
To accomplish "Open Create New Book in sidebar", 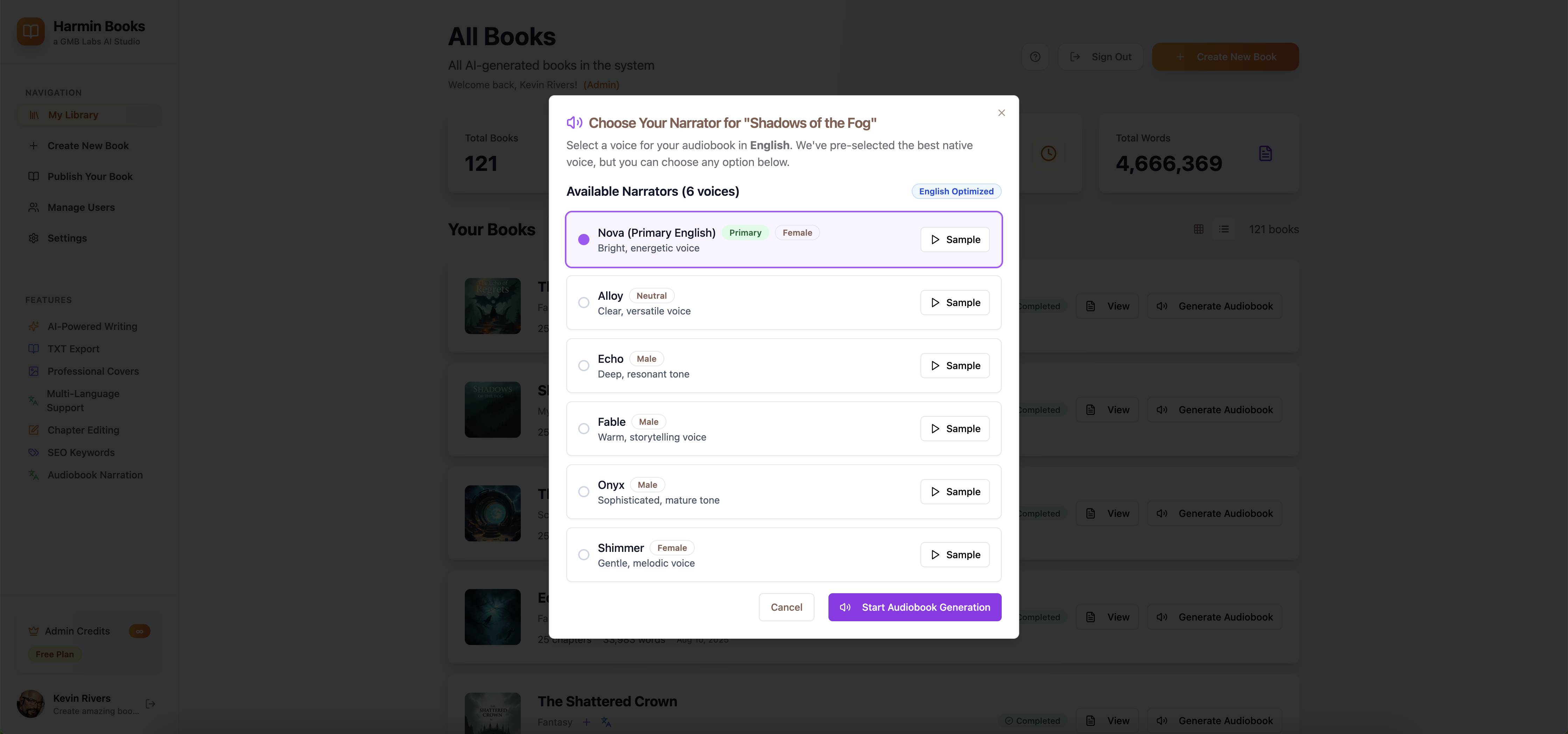I will (89, 146).
